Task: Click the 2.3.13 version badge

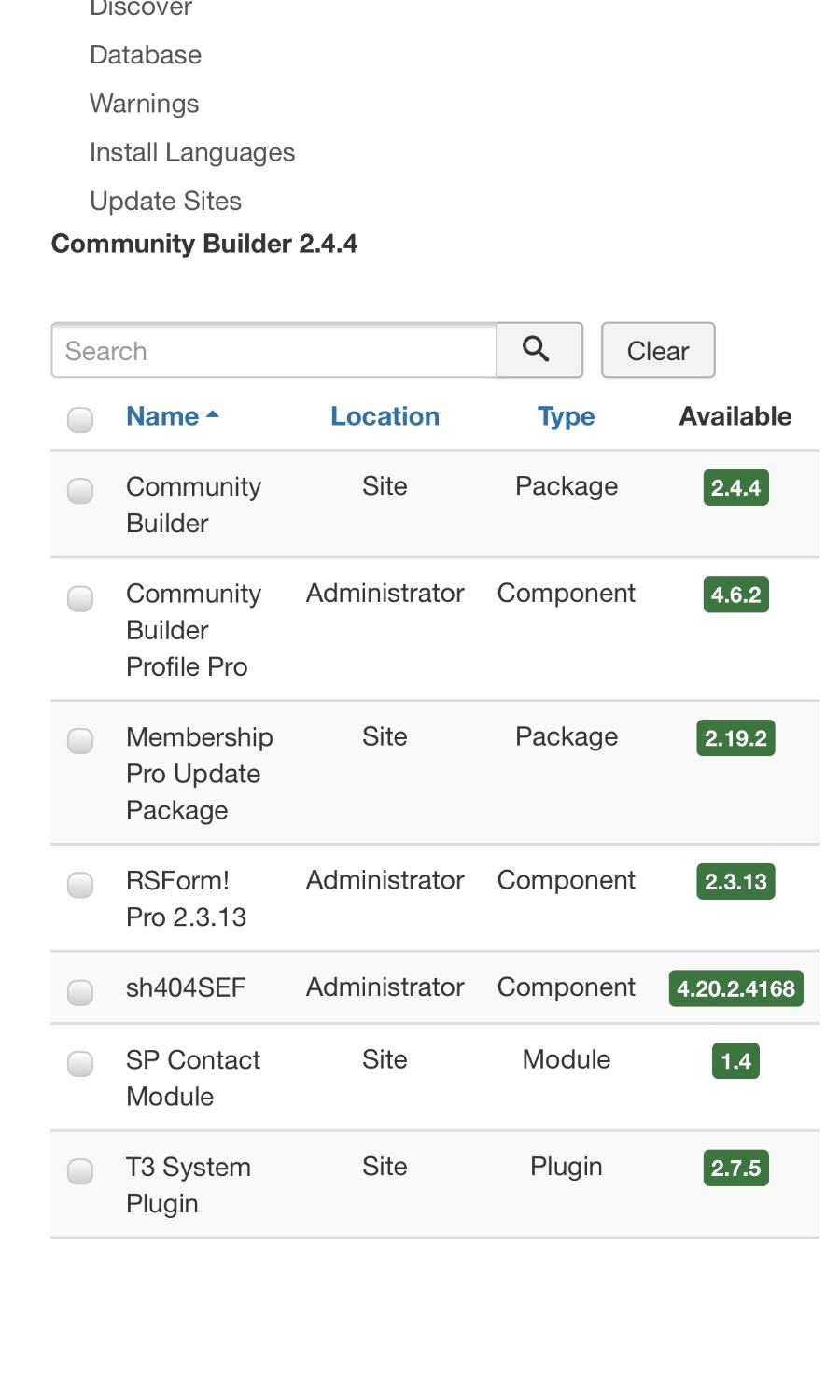Action: click(735, 882)
